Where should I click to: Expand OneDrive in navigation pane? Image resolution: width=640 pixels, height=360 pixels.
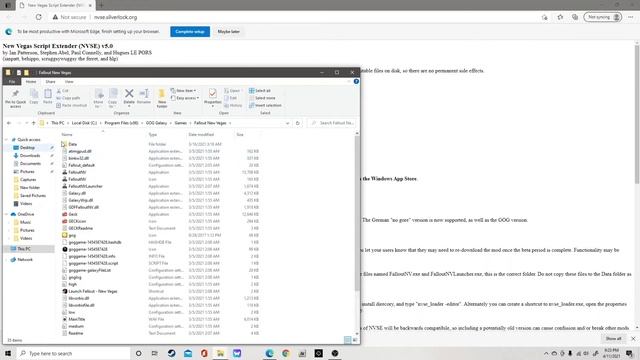tap(7, 214)
